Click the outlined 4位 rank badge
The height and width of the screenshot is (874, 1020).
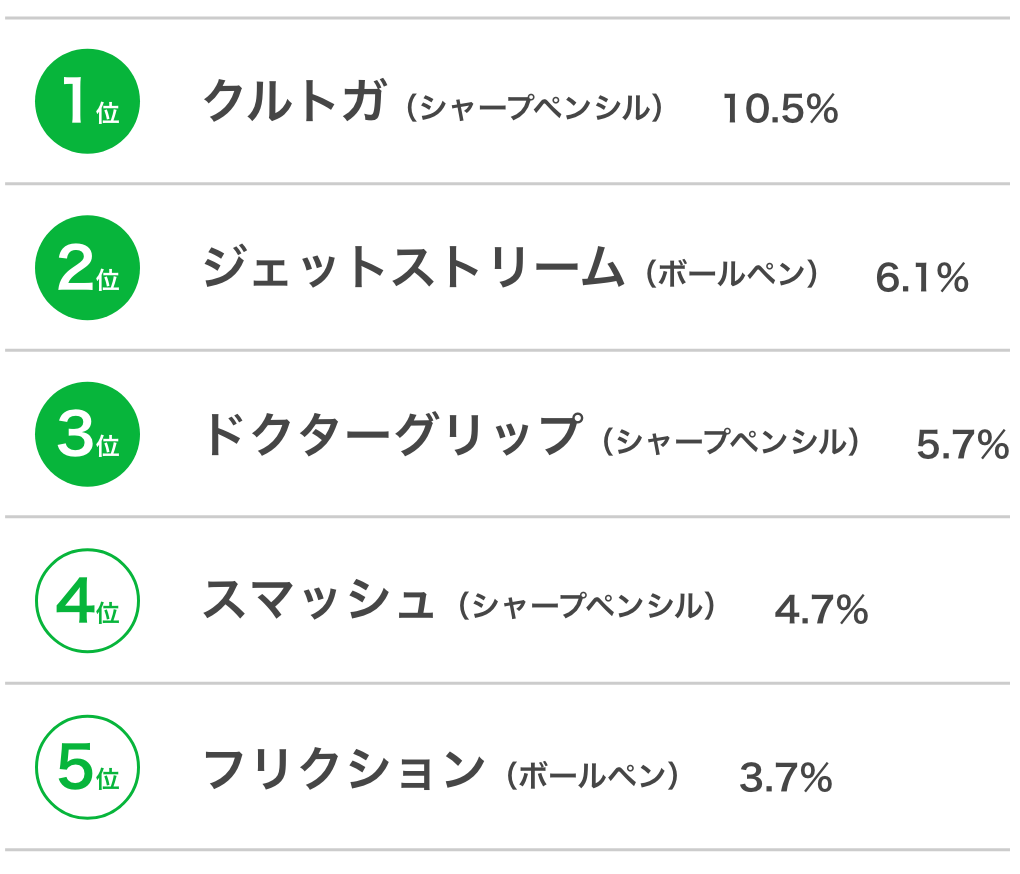click(87, 601)
